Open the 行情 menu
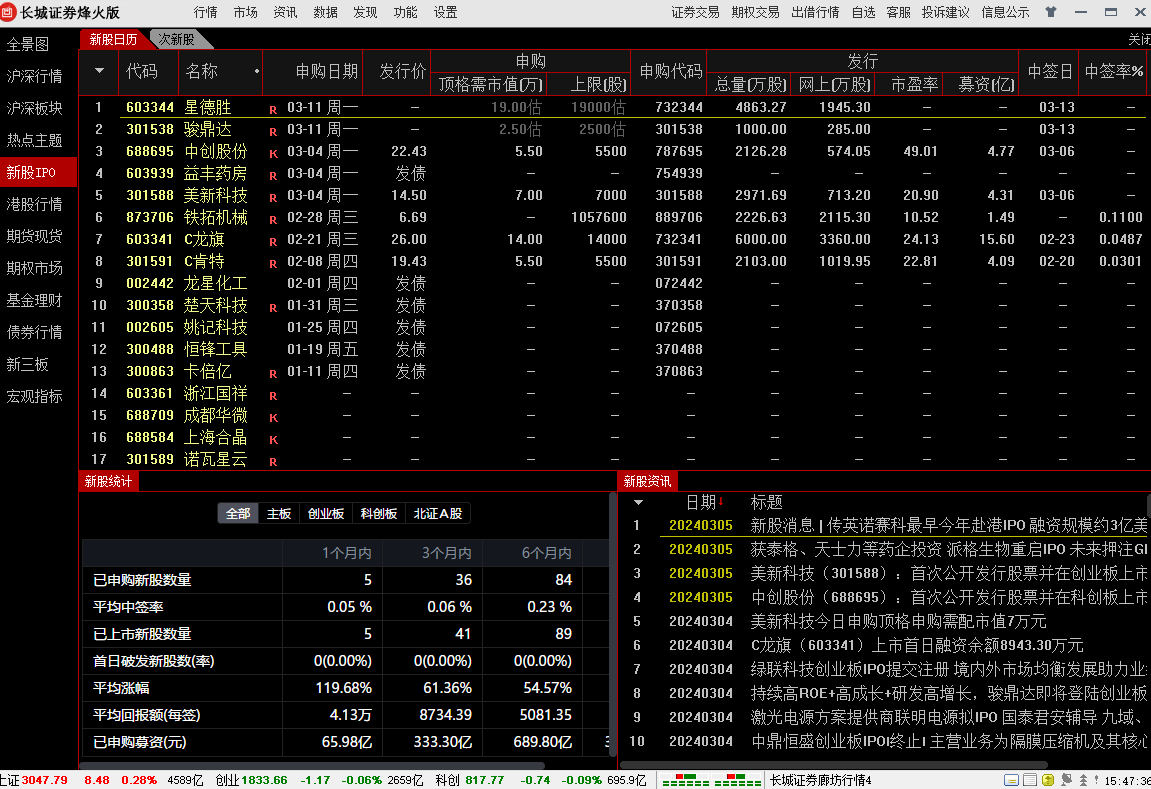Screen dimensions: 1151x789 tap(205, 12)
